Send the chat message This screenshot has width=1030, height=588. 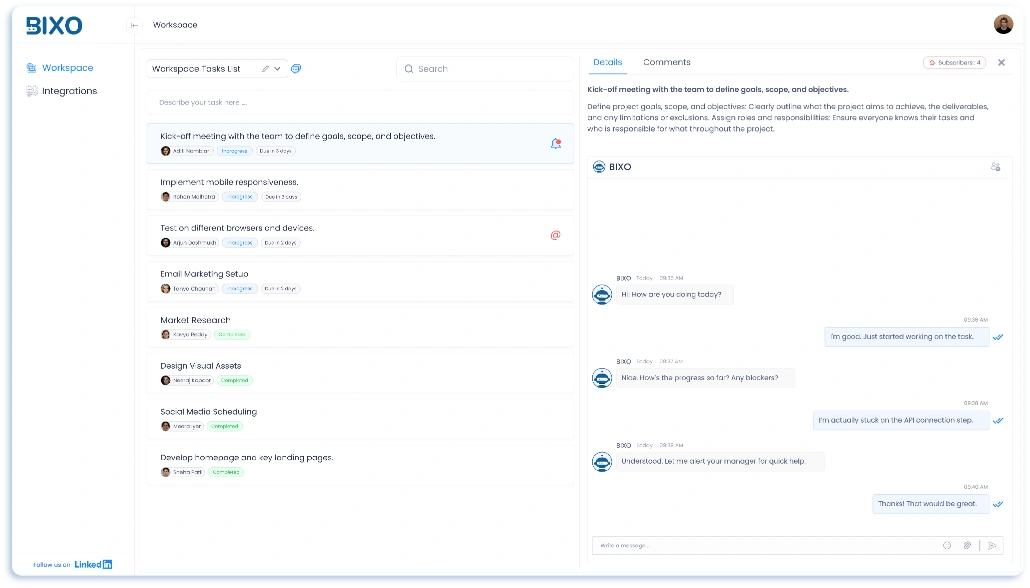[x=991, y=545]
